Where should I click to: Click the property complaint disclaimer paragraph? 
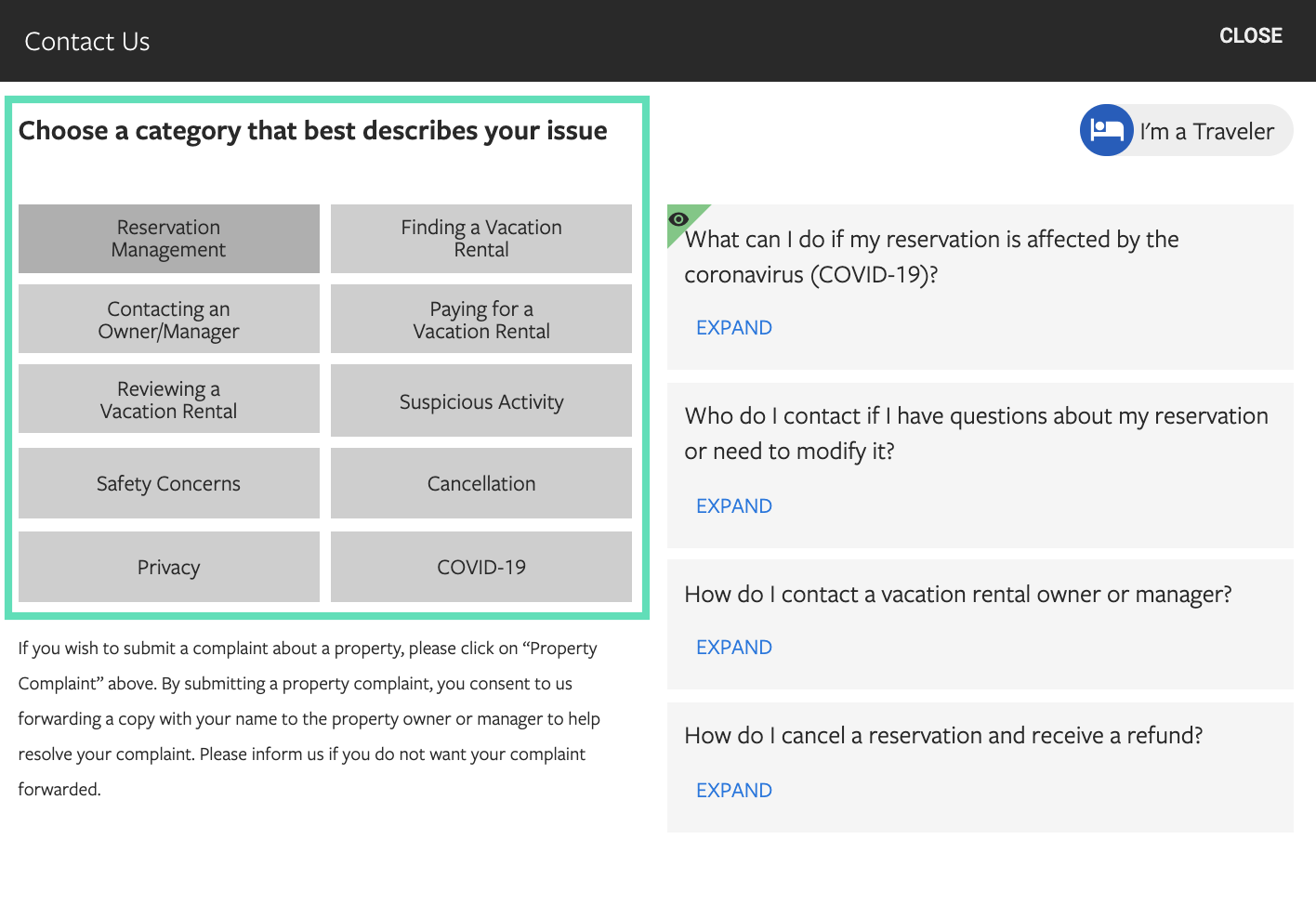[309, 718]
